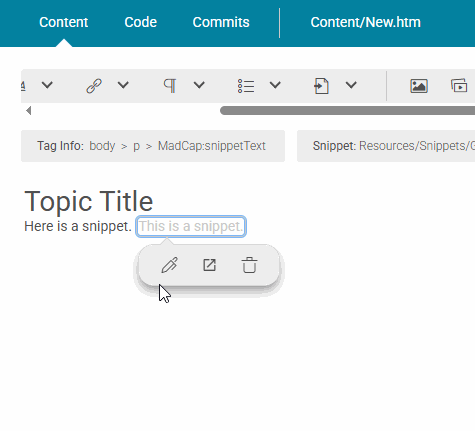Image resolution: width=475 pixels, height=431 pixels.
Task: Expand the paragraph options dropdown arrow
Action: 199,85
